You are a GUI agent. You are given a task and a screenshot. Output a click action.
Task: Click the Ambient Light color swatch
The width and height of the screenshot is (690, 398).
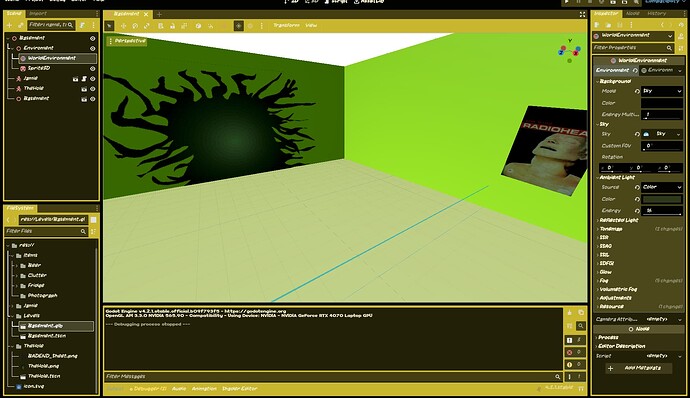(x=661, y=199)
